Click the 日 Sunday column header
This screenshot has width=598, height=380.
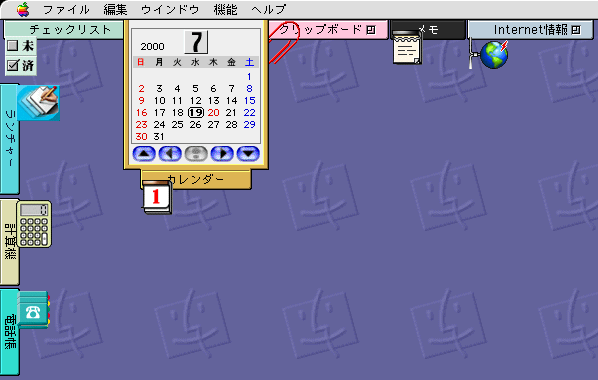141,62
